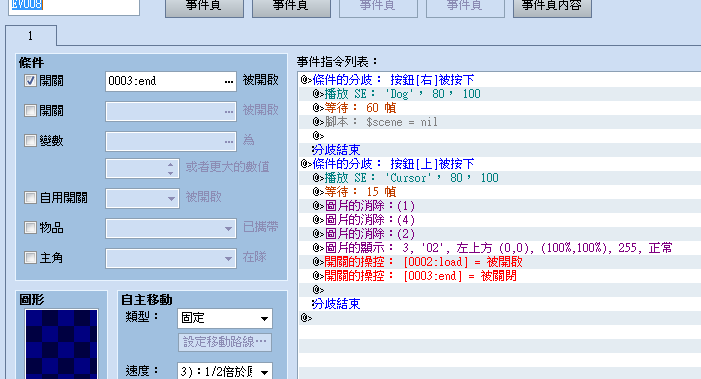The height and width of the screenshot is (379, 701).
Task: Select the 等待 60 幀 command
Action: coord(500,108)
